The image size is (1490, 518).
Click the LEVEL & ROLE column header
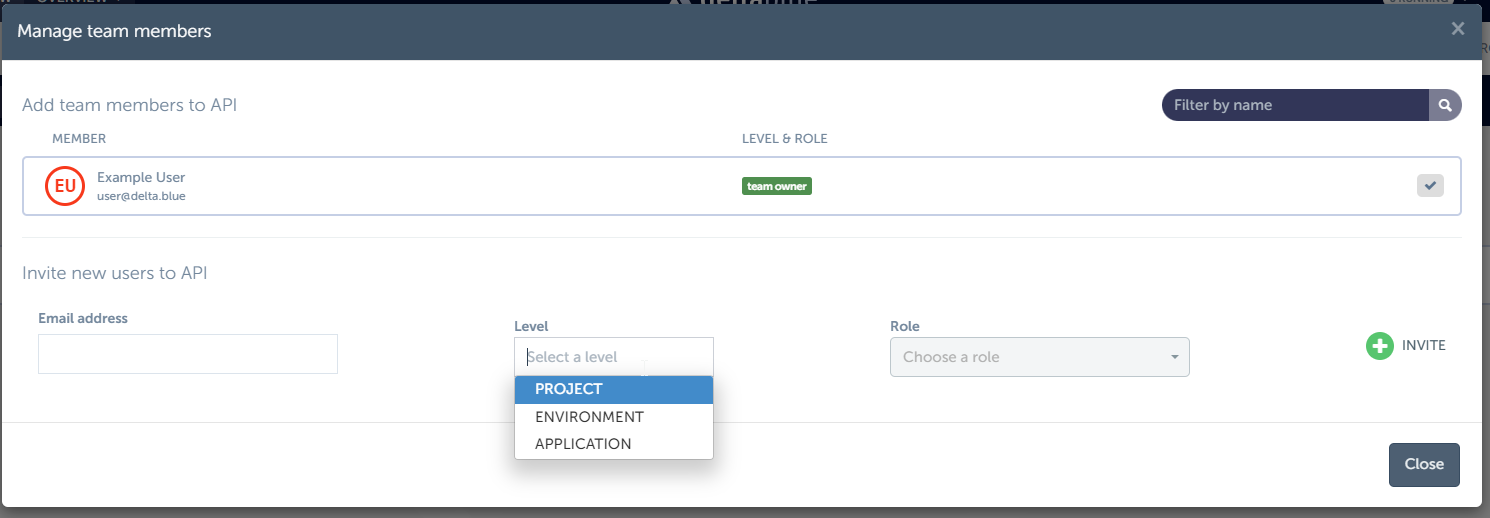click(784, 138)
